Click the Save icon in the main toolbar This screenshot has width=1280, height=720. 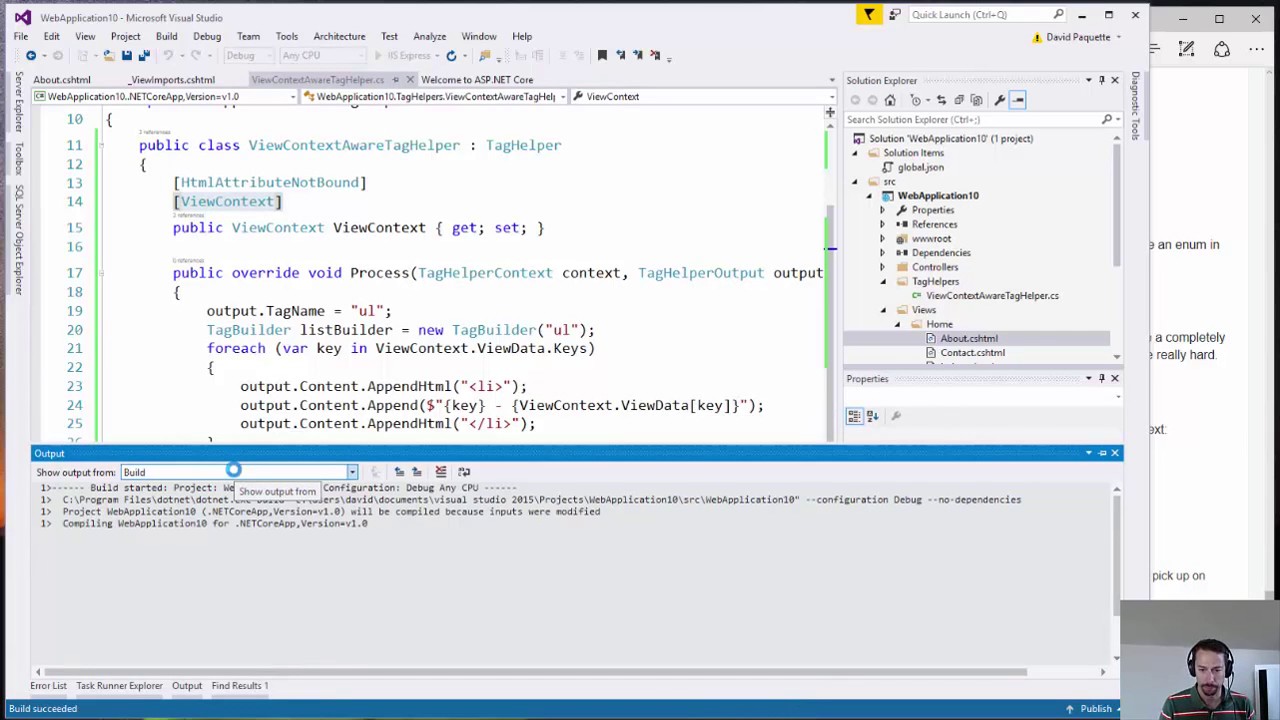point(127,55)
